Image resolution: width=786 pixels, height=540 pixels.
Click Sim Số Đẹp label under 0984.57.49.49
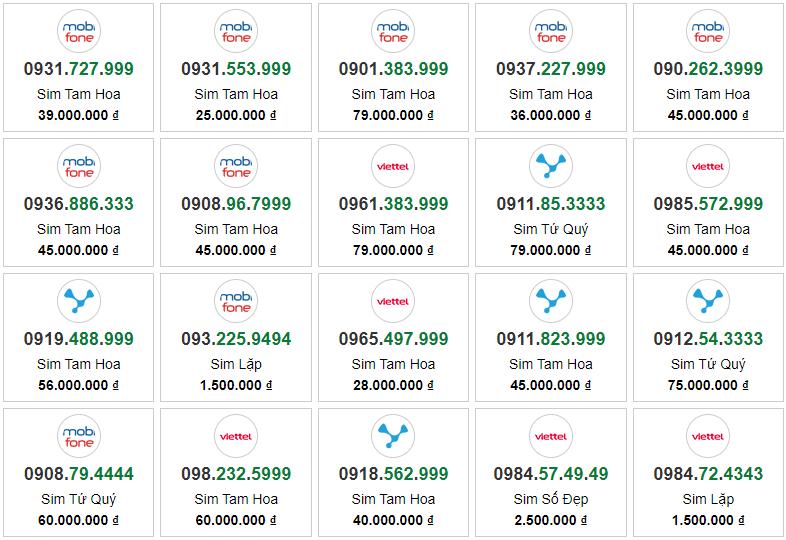click(x=550, y=499)
